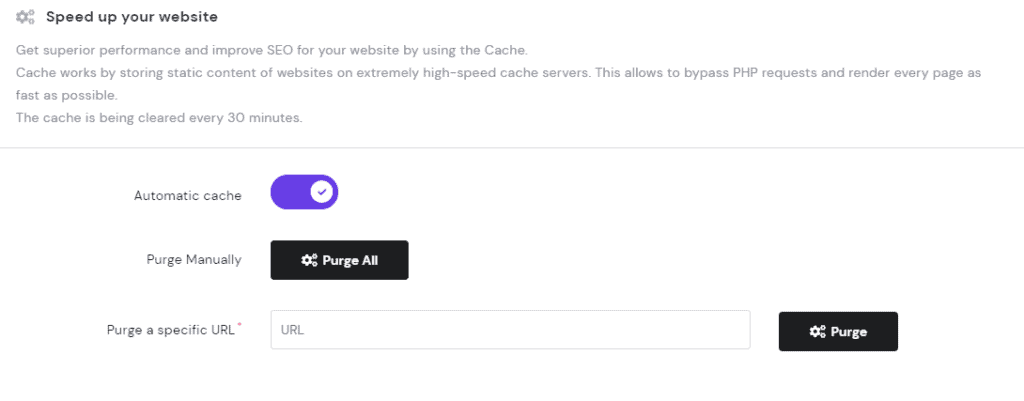
Task: Click the purple left side of cache toggle
Action: point(289,192)
